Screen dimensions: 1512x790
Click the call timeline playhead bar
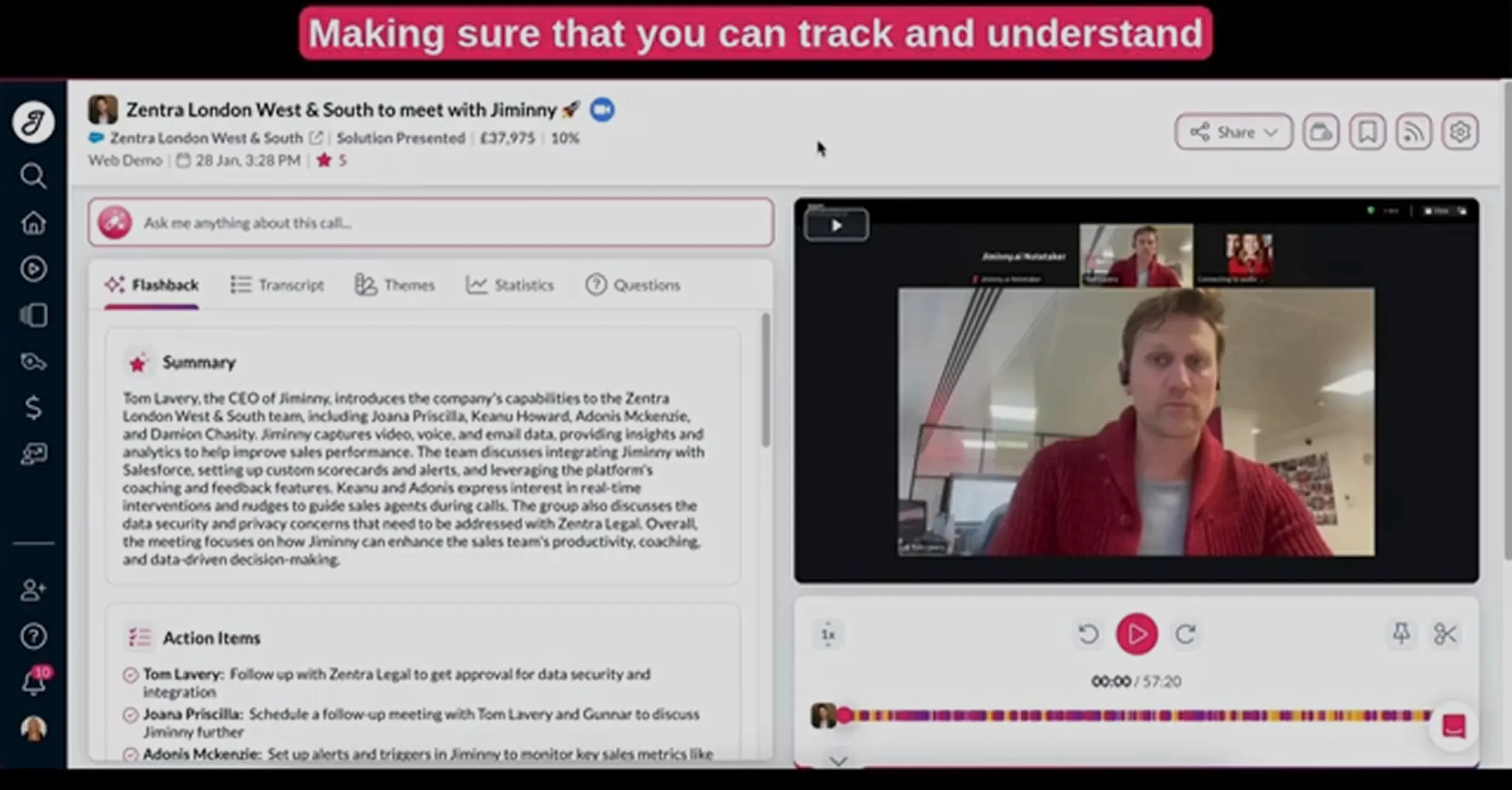pos(1137,716)
